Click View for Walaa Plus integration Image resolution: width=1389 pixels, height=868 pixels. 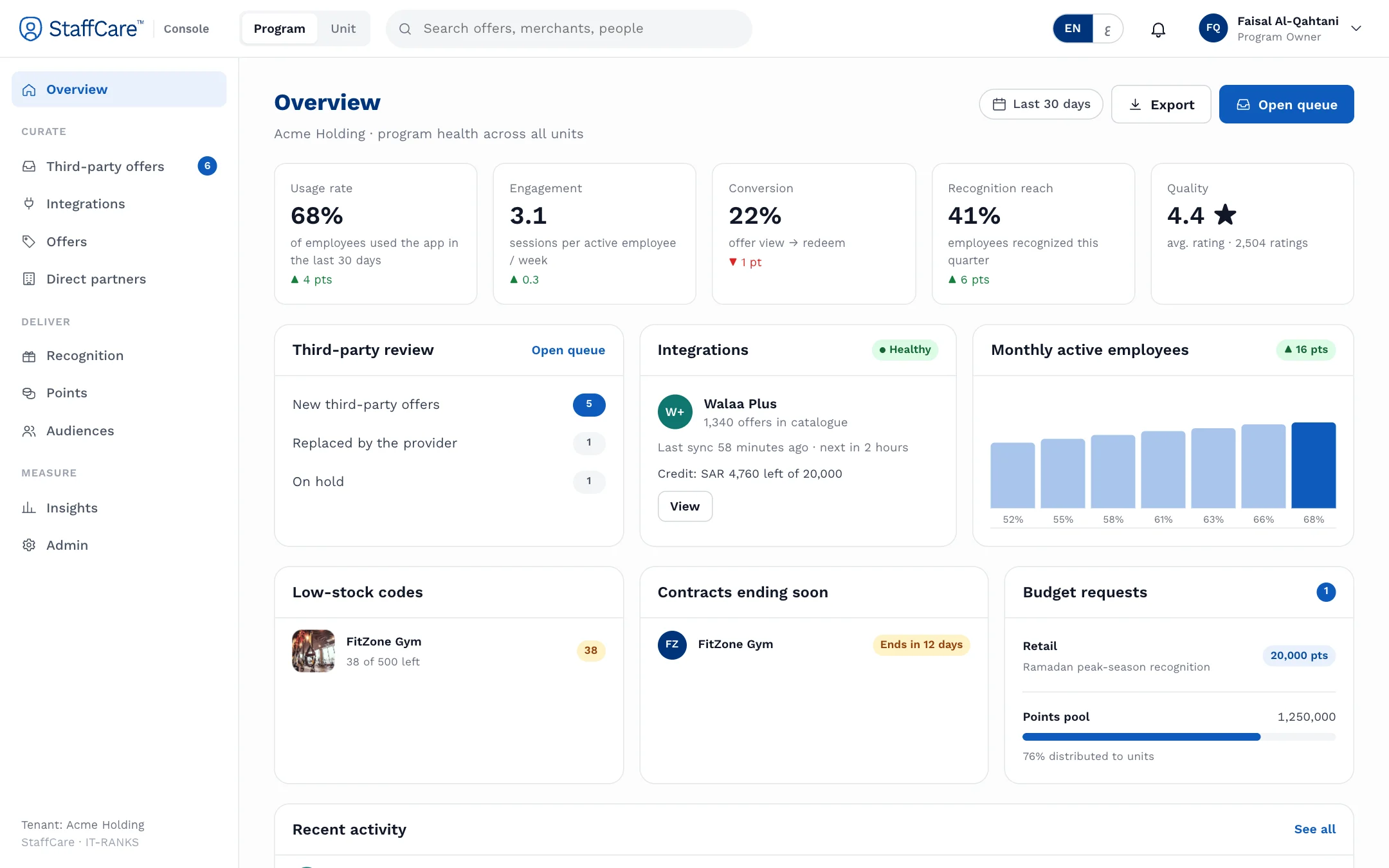pyautogui.click(x=685, y=507)
